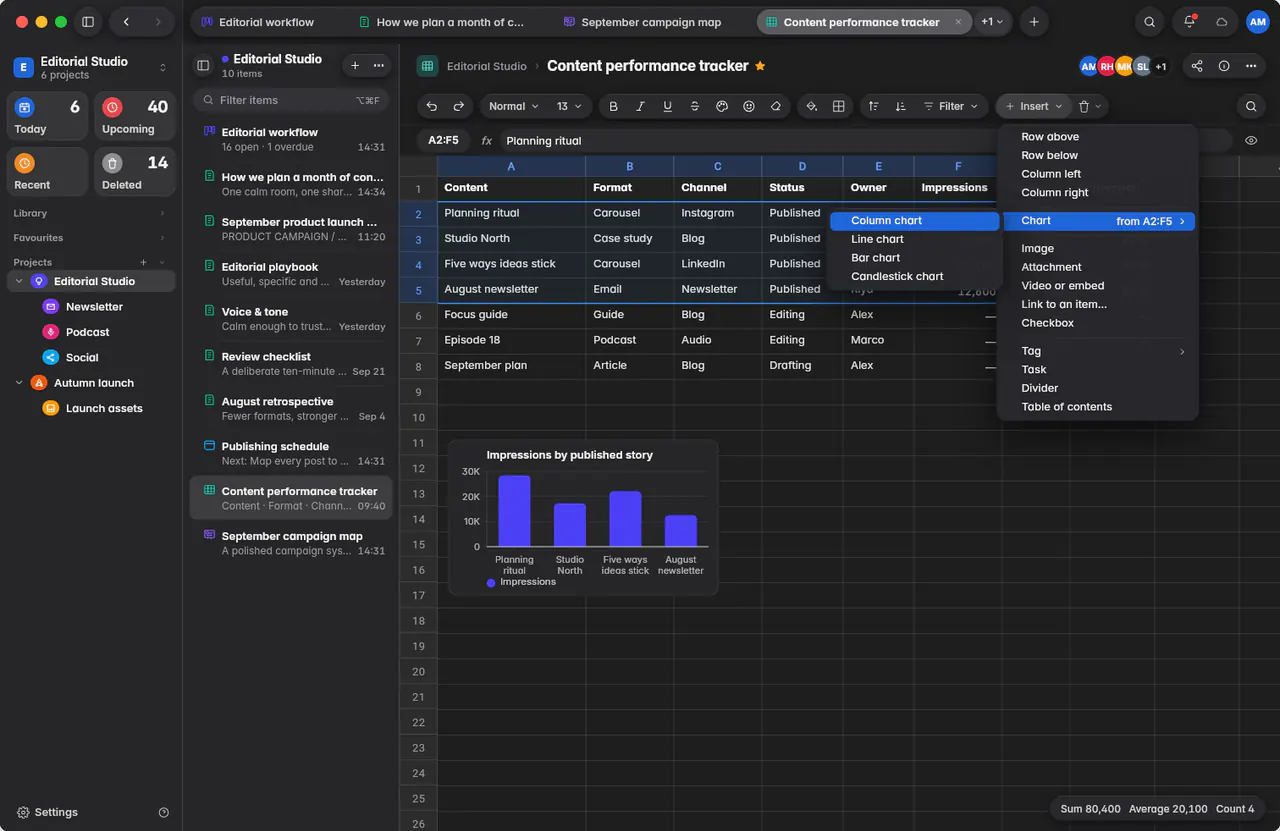This screenshot has height=831, width=1280.
Task: Choose Table of contents from Insert menu
Action: (x=1098, y=407)
